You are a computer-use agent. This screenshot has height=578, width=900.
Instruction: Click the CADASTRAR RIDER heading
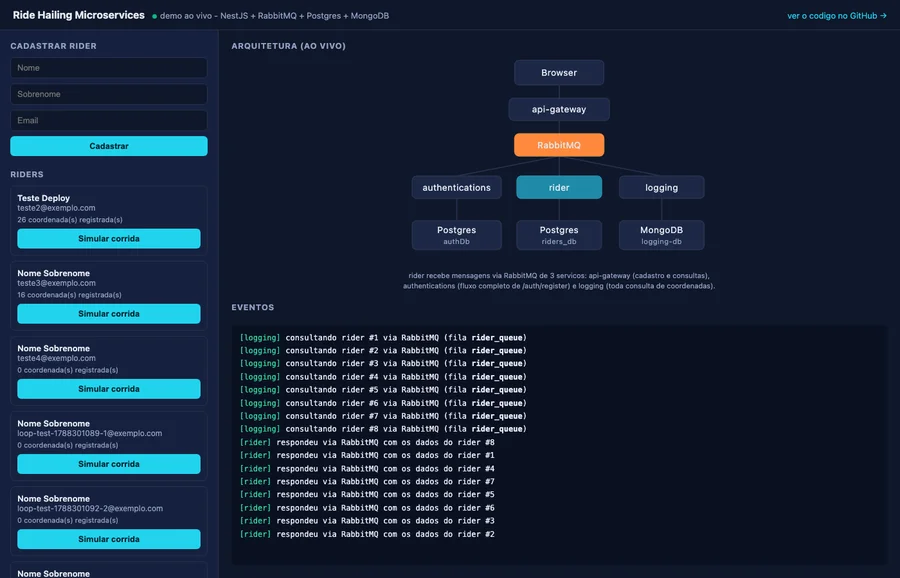pyautogui.click(x=53, y=46)
